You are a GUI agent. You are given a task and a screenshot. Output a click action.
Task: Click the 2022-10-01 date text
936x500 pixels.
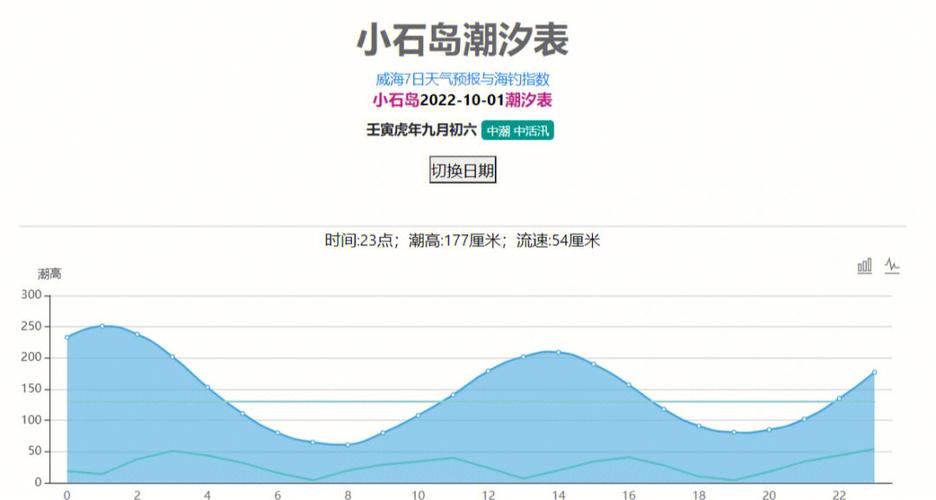pos(463,100)
